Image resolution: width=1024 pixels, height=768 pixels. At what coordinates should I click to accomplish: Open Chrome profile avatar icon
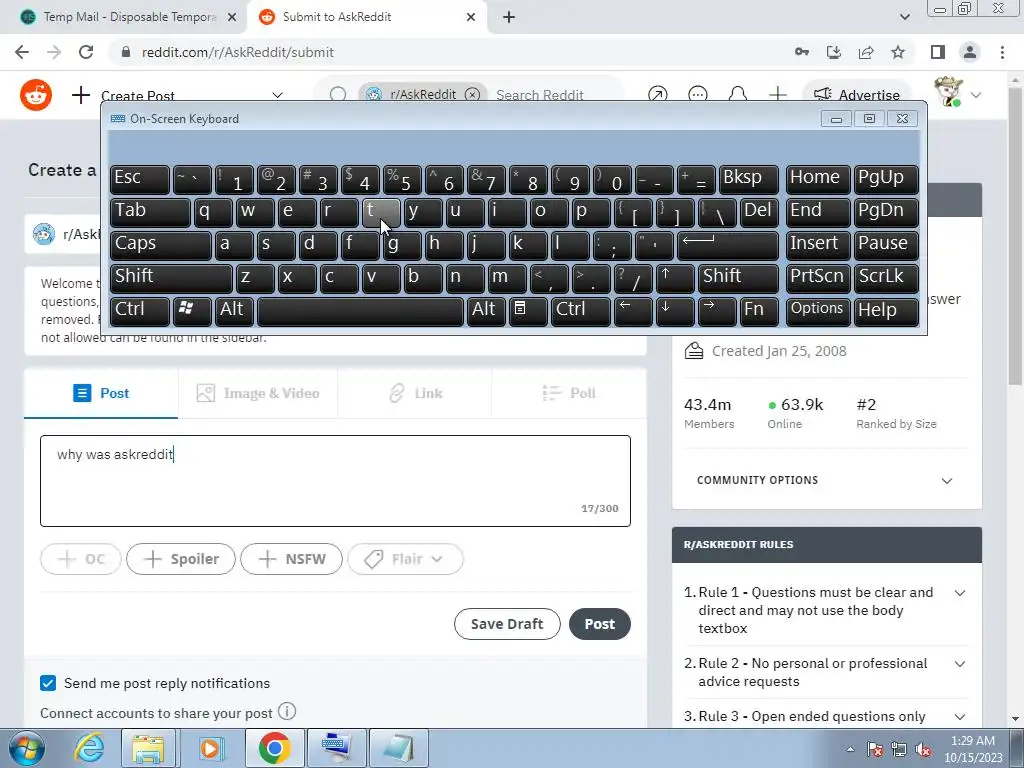[970, 52]
